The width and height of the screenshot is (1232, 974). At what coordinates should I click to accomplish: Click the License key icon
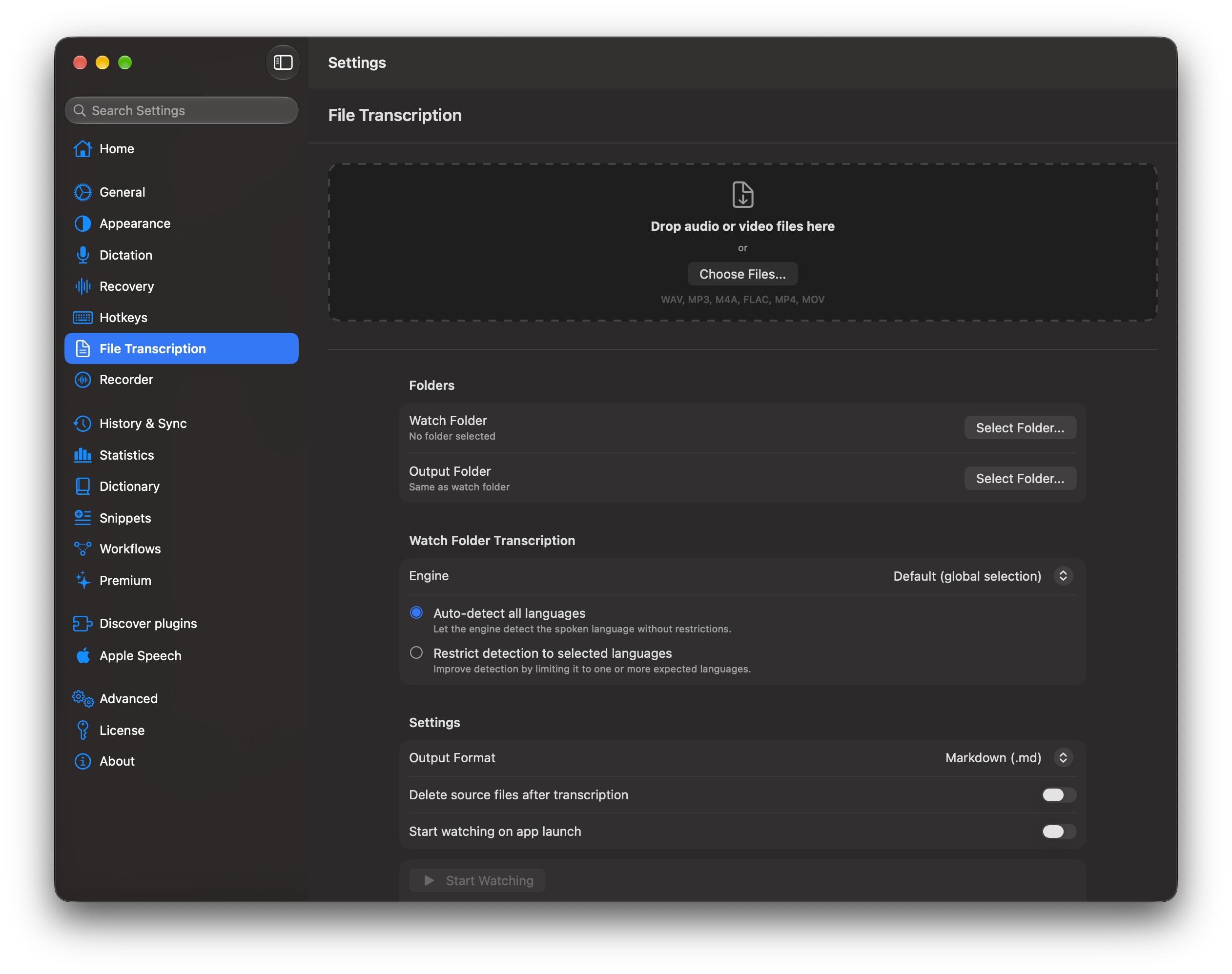82,730
